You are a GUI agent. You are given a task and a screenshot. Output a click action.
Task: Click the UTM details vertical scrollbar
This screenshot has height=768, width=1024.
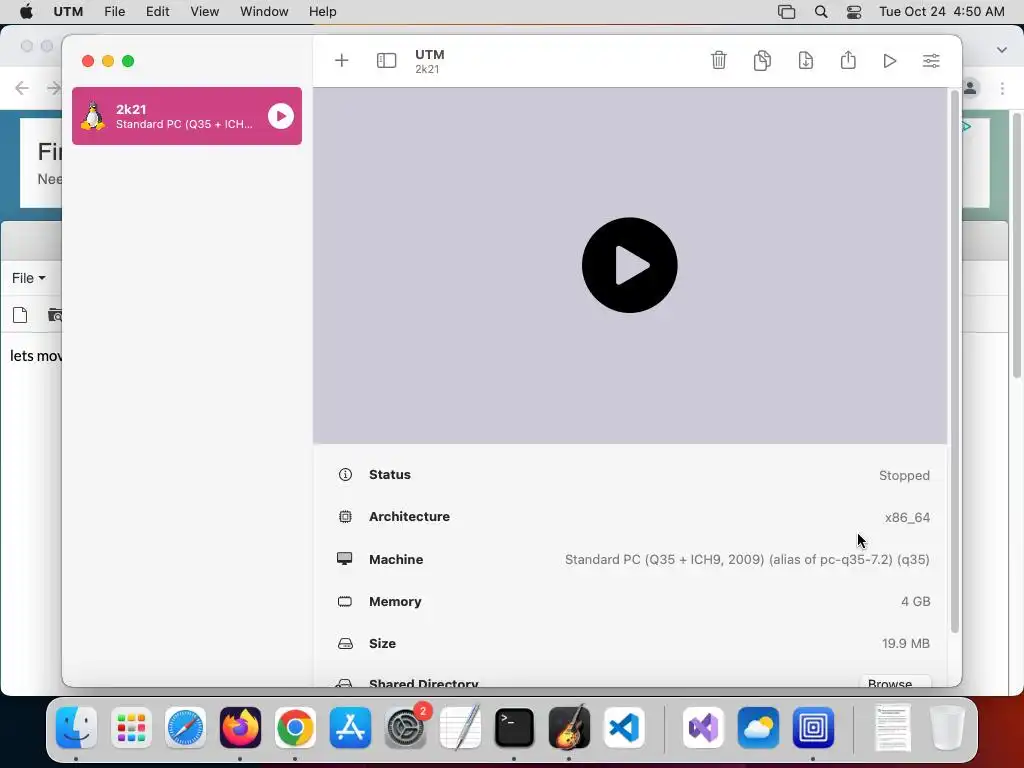(954, 362)
